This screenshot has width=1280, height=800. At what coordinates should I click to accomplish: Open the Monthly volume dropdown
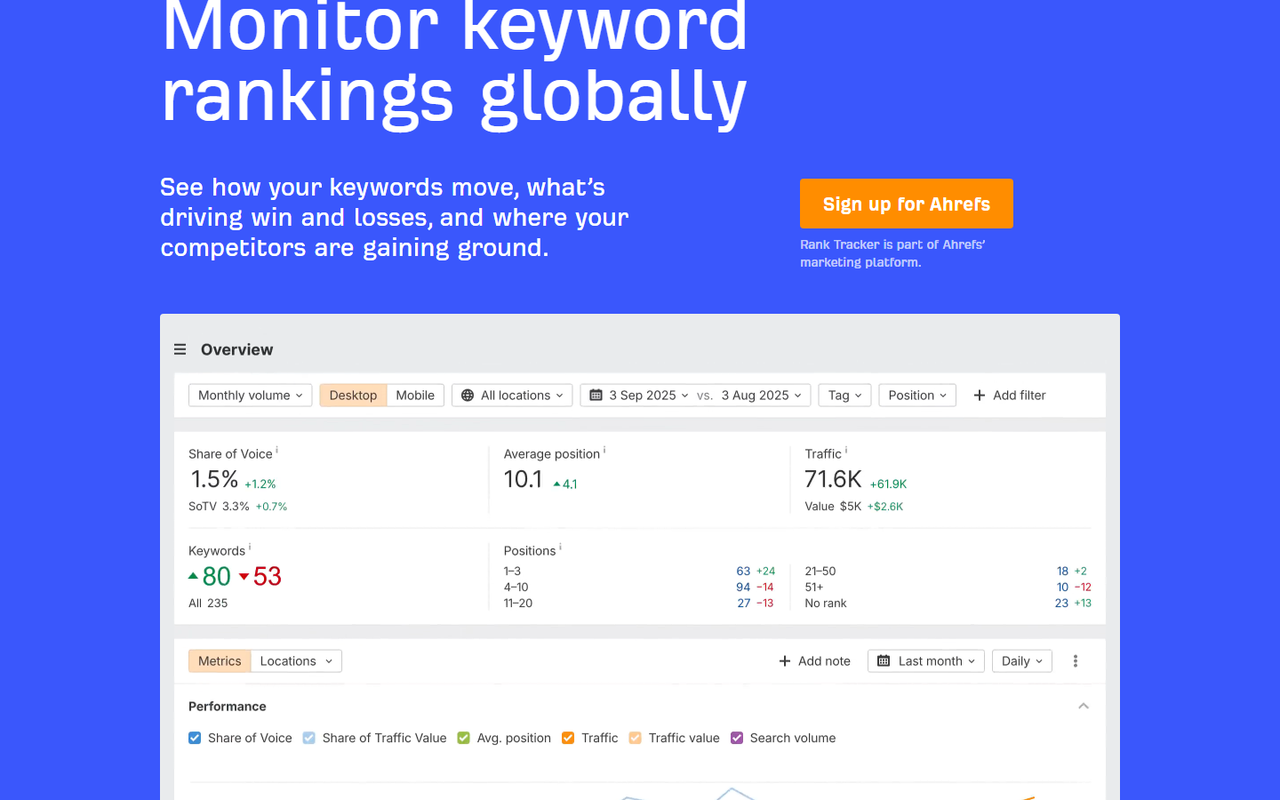[x=250, y=395]
